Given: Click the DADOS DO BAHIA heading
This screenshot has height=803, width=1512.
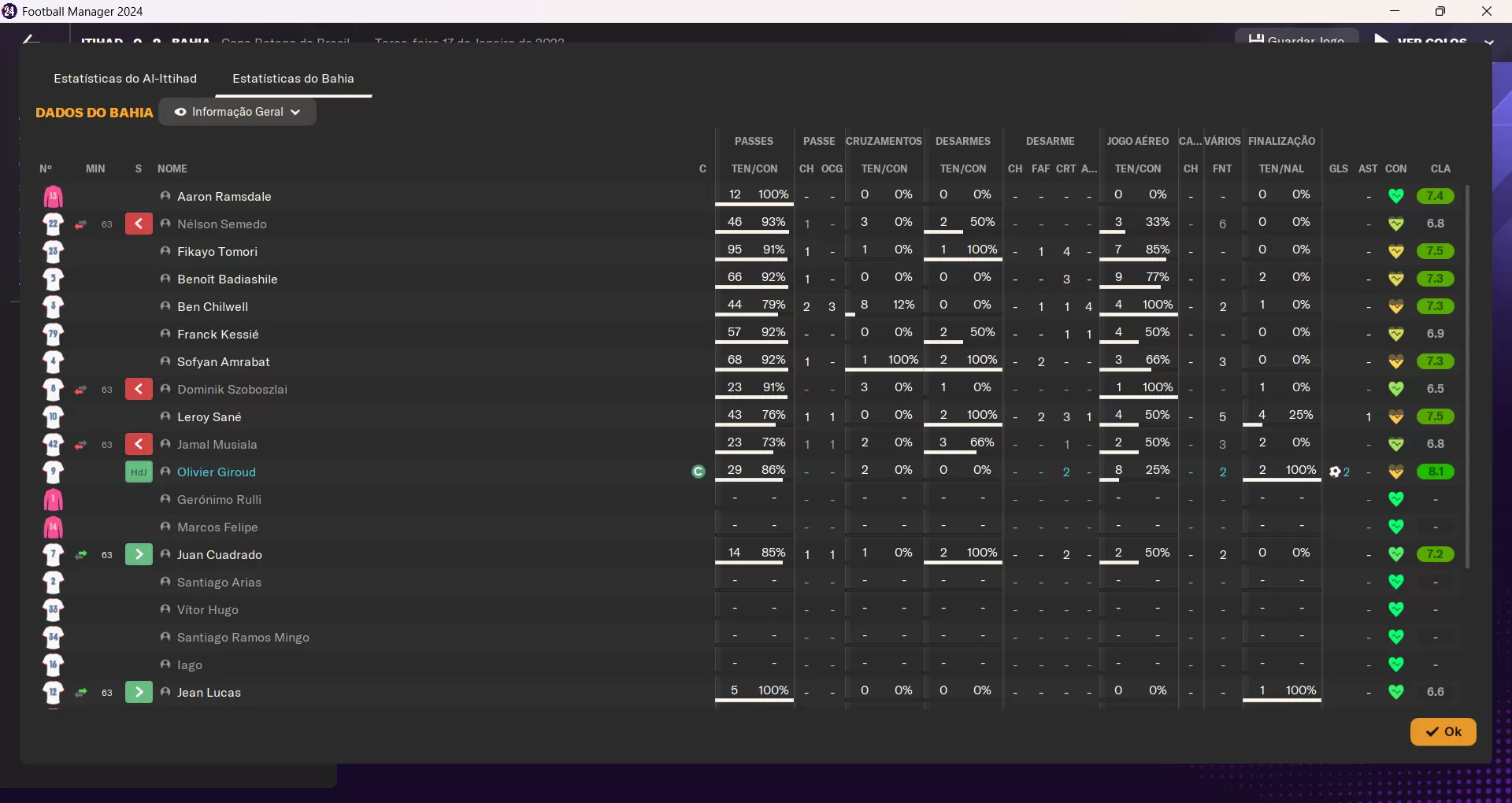Looking at the screenshot, I should [94, 113].
